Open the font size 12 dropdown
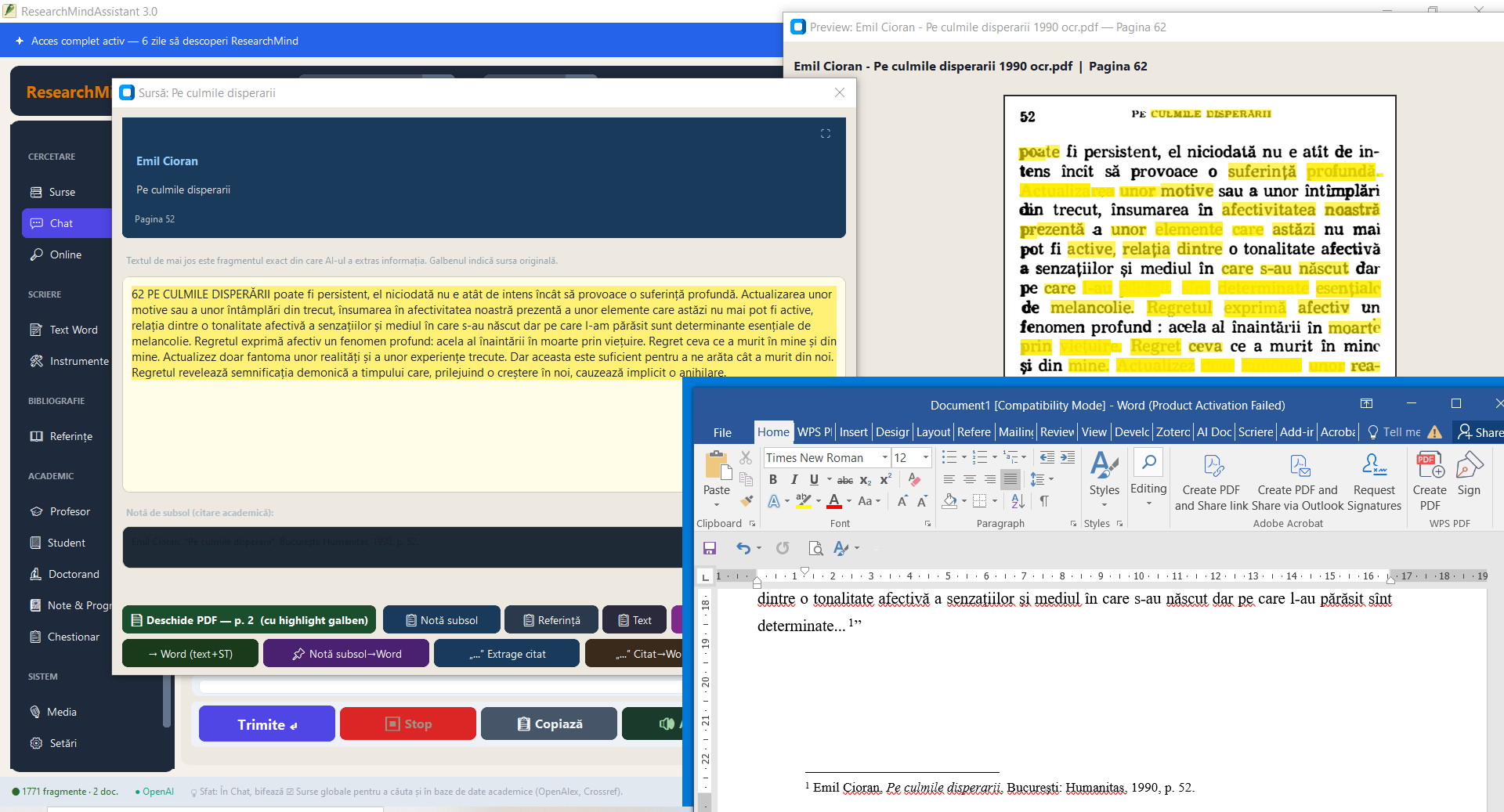The image size is (1504, 812). (926, 457)
